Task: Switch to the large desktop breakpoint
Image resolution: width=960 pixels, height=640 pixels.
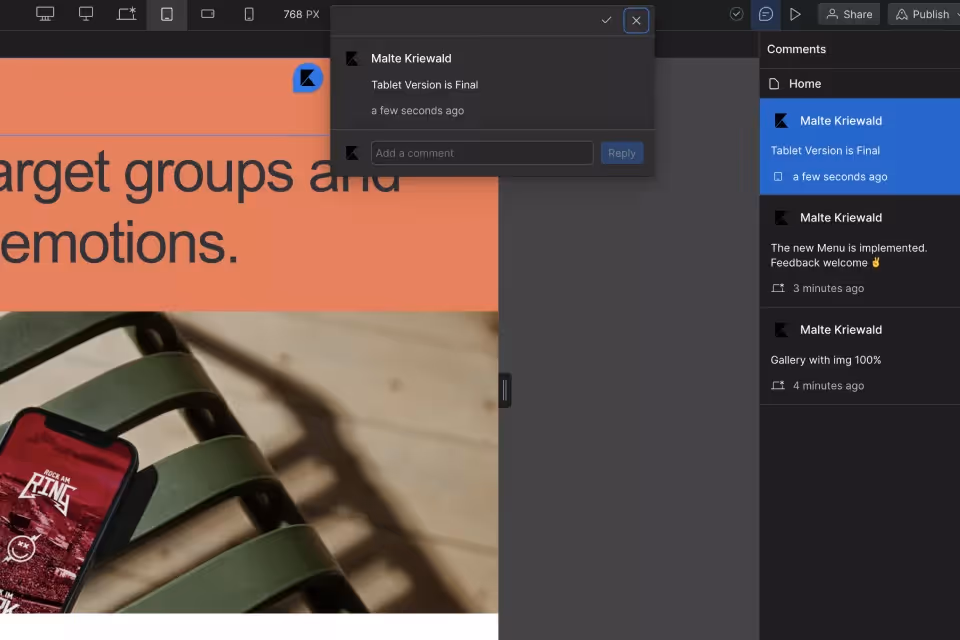Action: click(45, 14)
